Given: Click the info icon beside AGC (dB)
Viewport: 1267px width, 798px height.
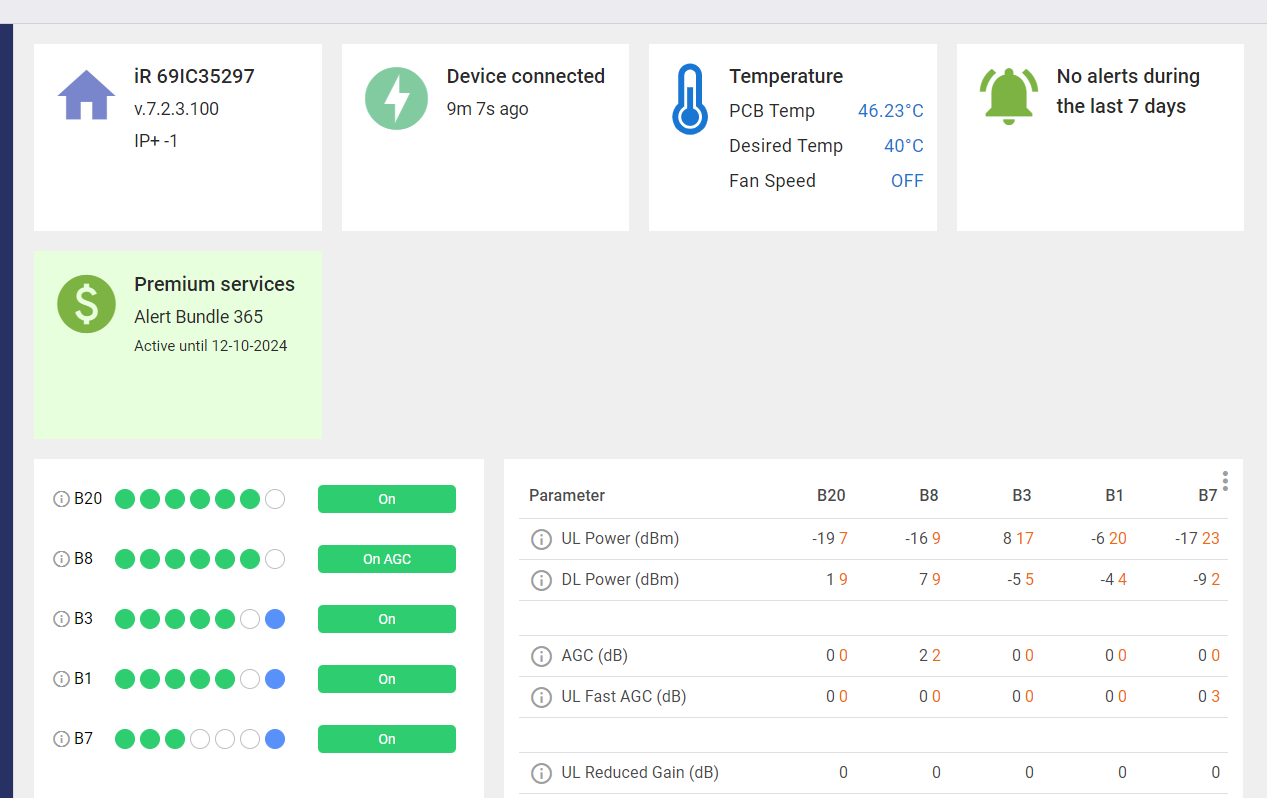Looking at the screenshot, I should coord(541,656).
